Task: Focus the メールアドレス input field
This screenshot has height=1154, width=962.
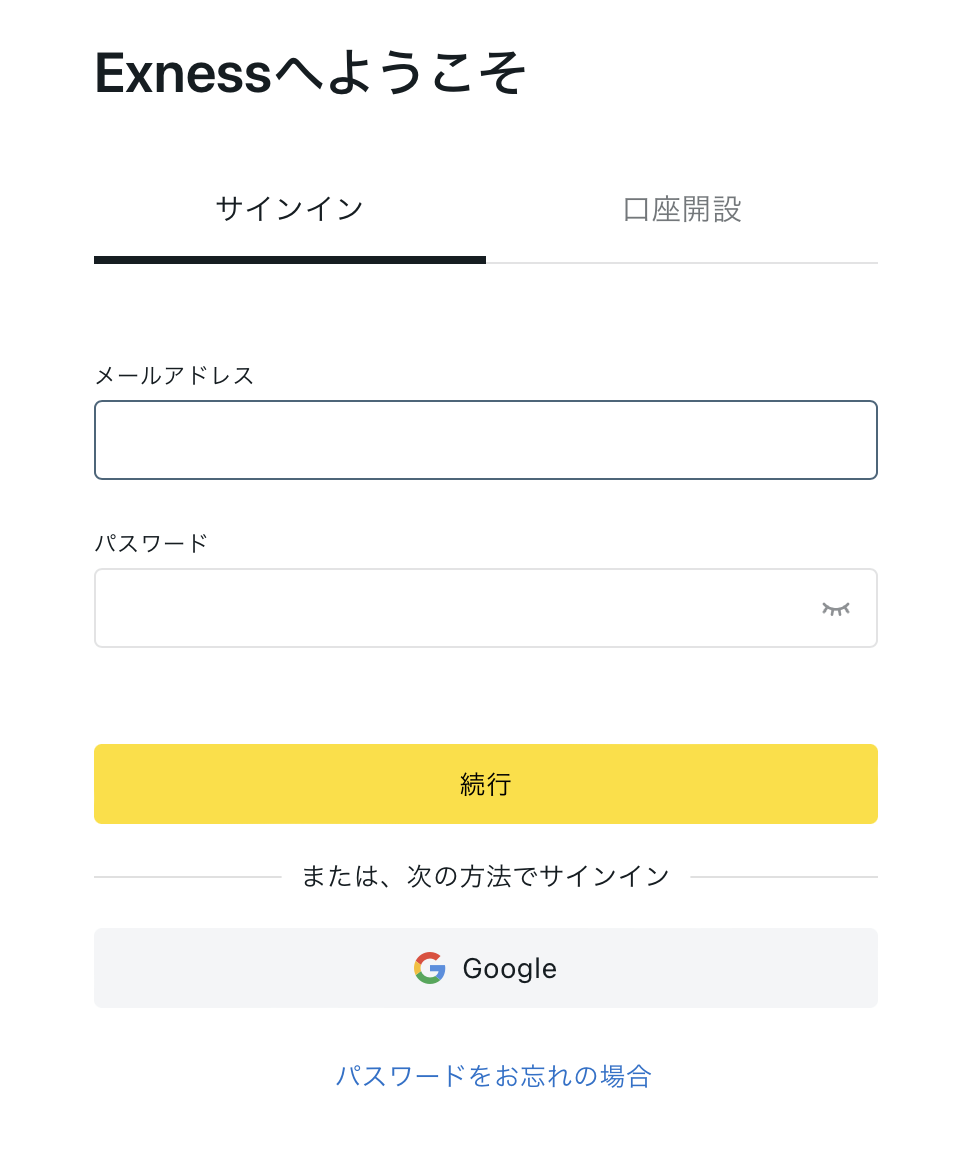Action: (x=486, y=440)
